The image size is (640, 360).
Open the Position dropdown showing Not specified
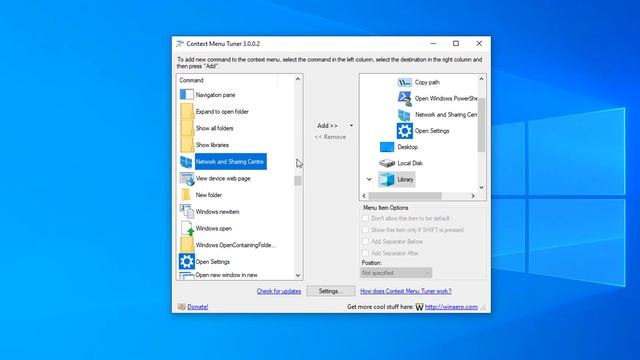point(396,273)
